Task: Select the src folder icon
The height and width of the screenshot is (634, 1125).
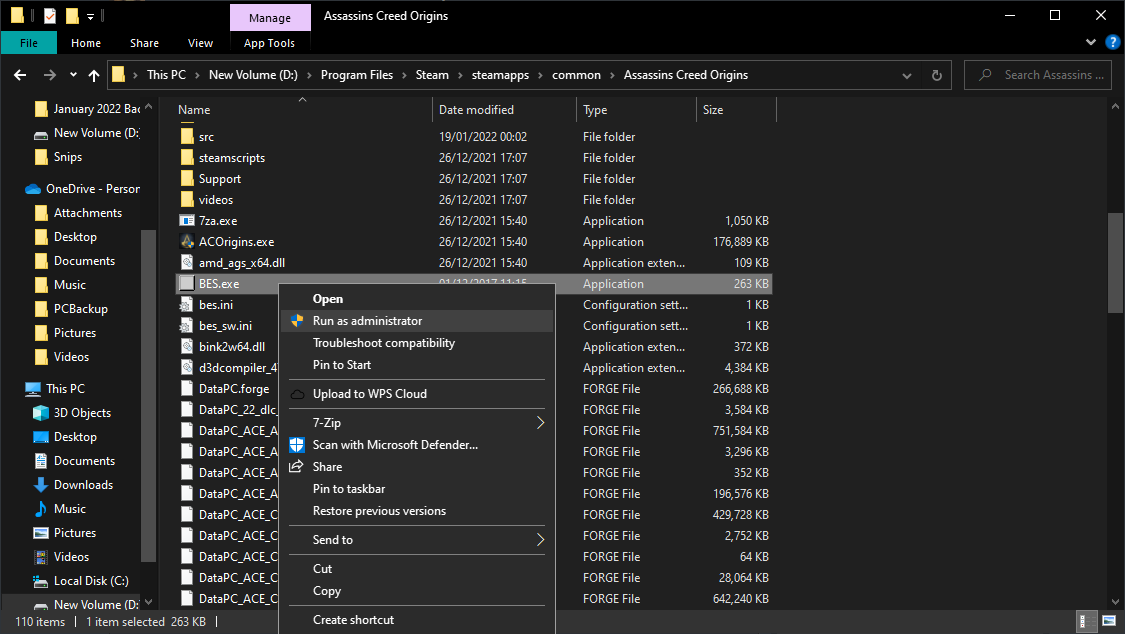Action: (x=187, y=136)
